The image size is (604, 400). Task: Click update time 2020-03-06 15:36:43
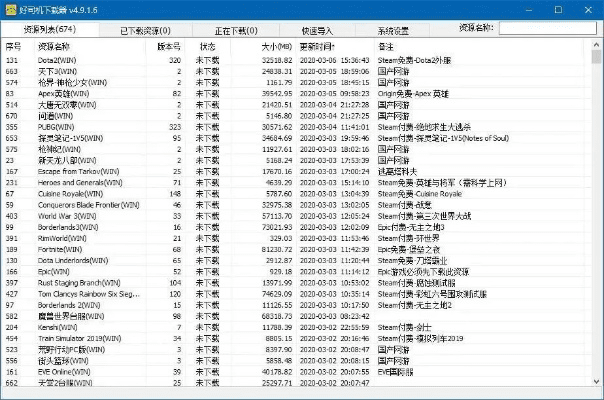point(334,60)
